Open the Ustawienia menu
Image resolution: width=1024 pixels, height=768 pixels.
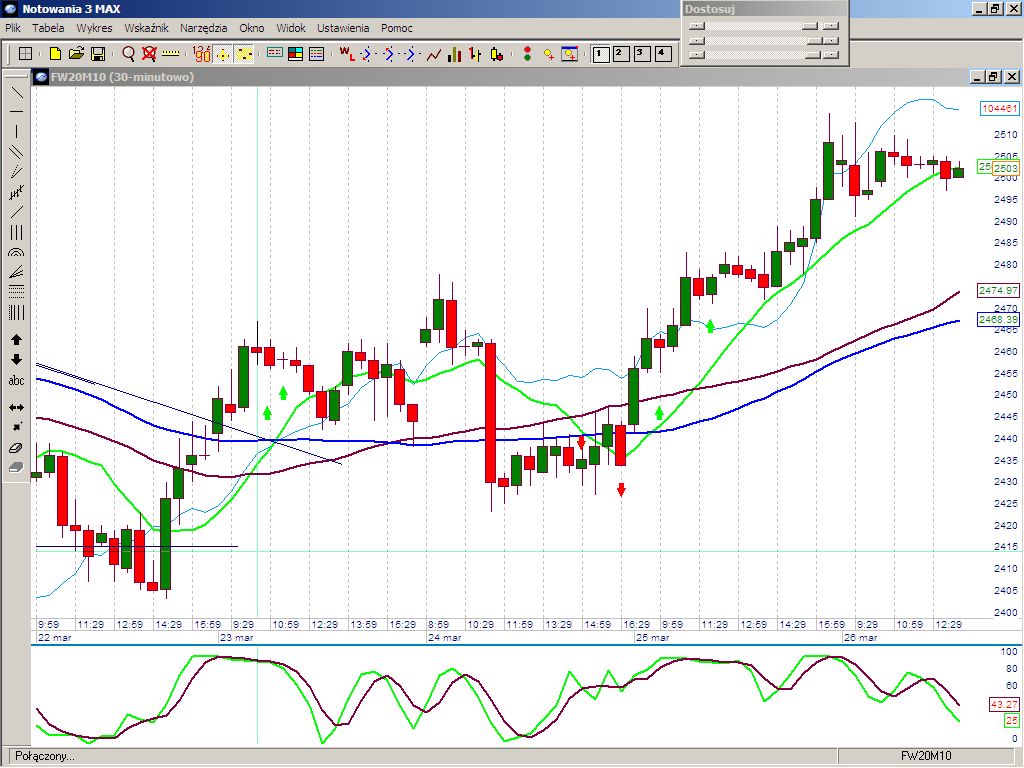coord(343,28)
